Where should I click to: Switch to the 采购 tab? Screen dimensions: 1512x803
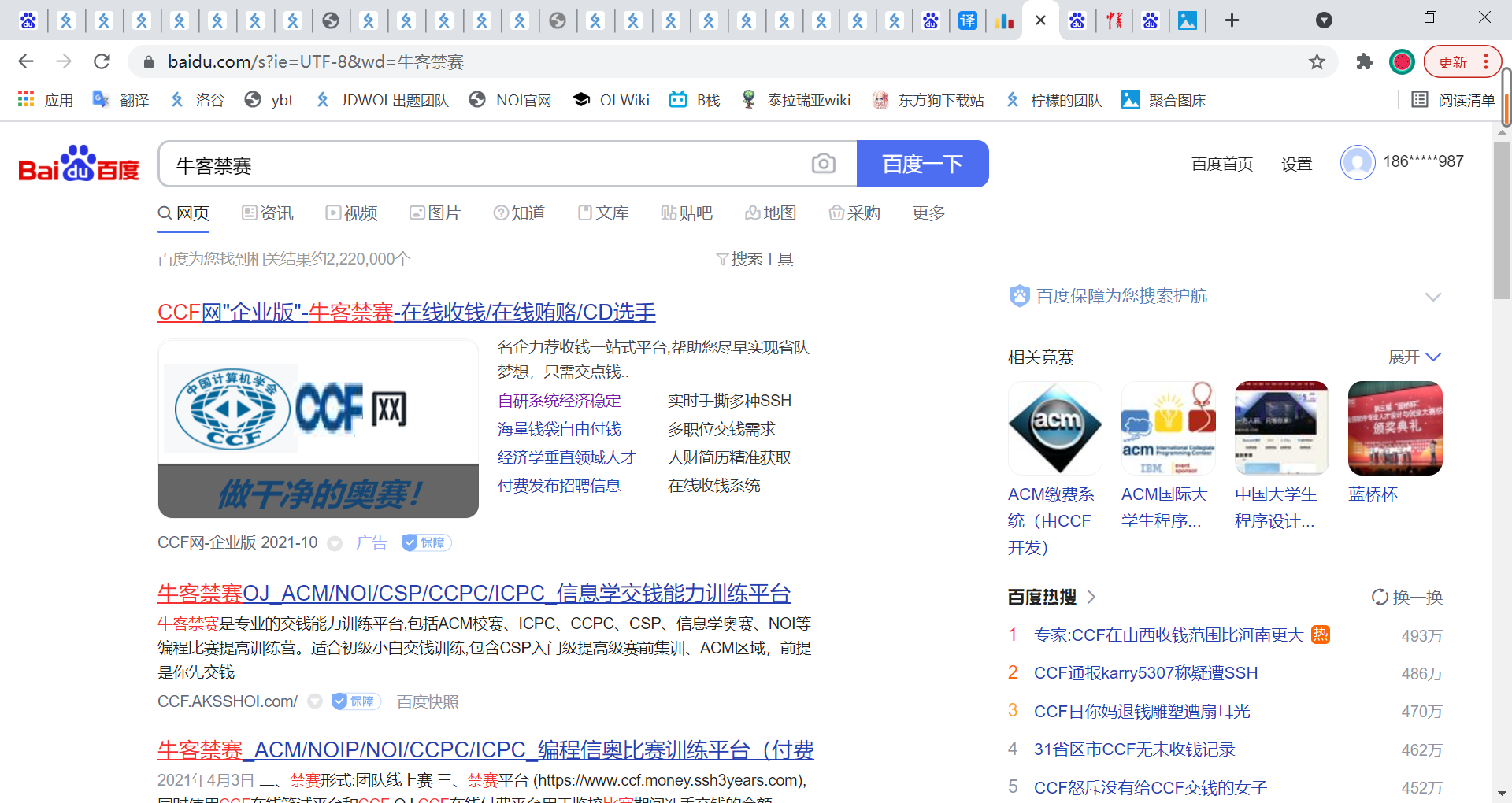coord(855,213)
